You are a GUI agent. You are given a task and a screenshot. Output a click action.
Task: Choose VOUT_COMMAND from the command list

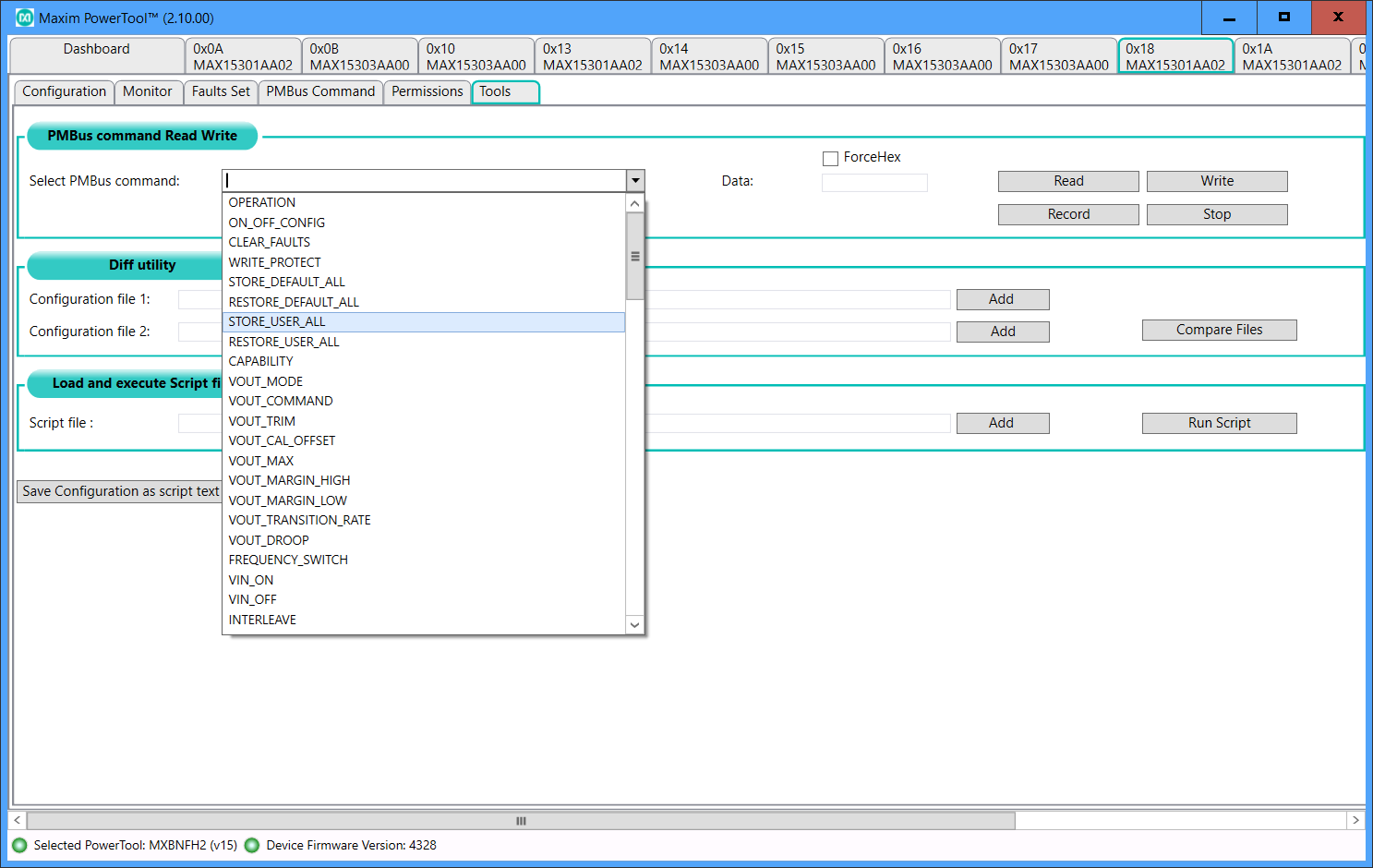[x=424, y=401]
